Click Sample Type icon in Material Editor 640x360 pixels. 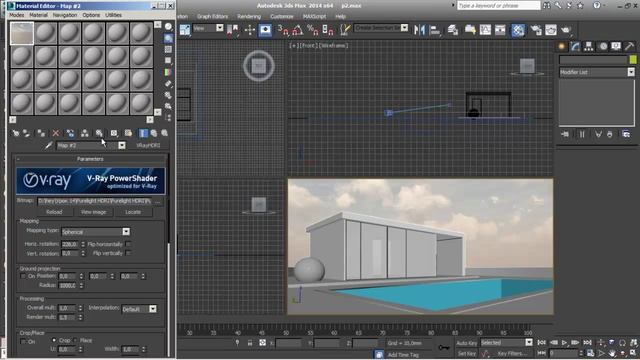pyautogui.click(x=168, y=27)
